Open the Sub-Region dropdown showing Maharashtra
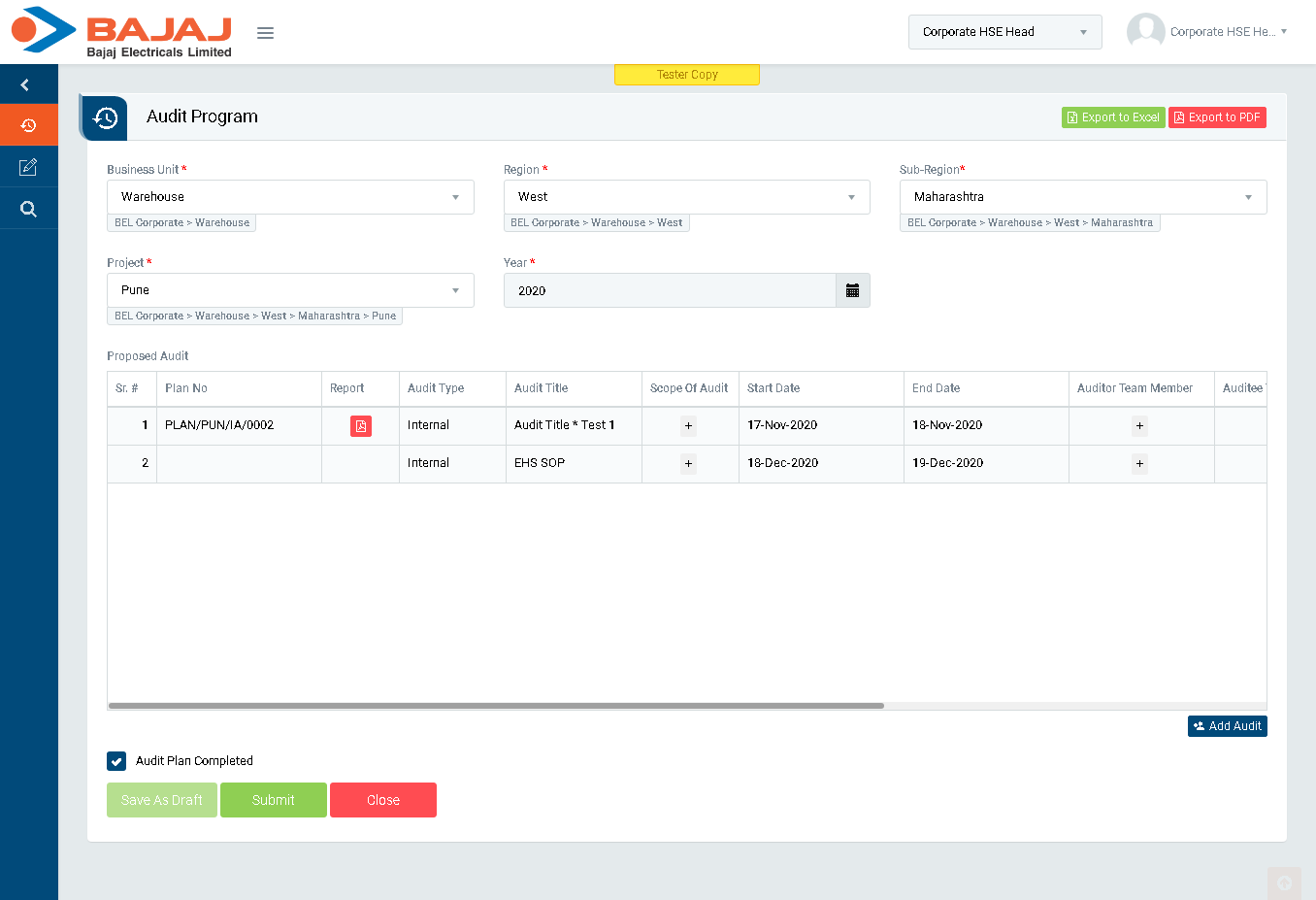The height and width of the screenshot is (900, 1316). pos(1082,197)
